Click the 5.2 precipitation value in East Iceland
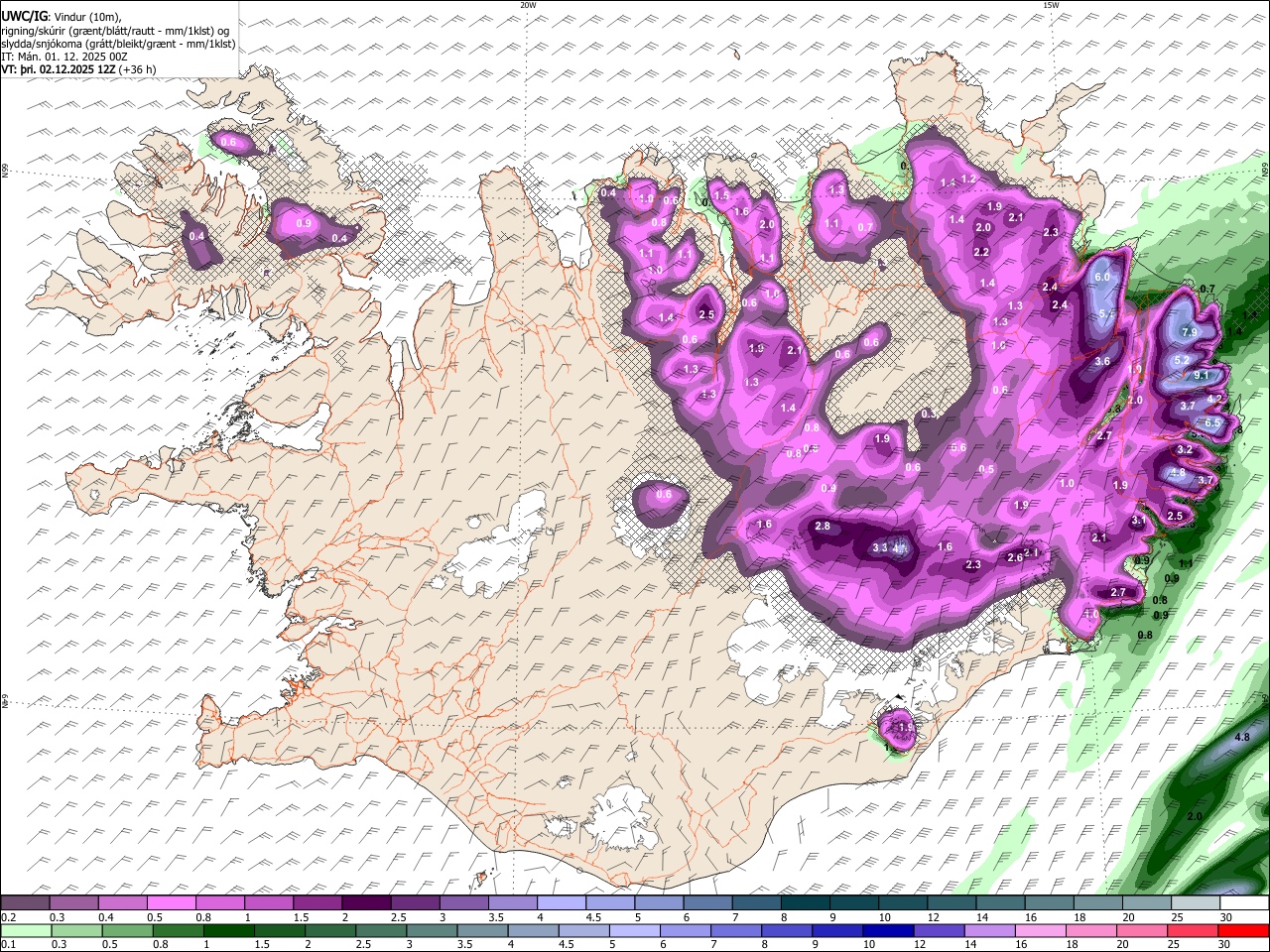 tap(1181, 360)
